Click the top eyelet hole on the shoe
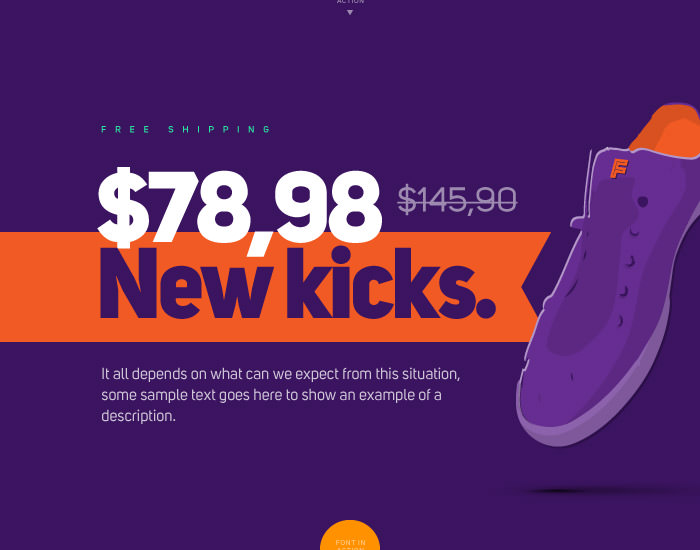 click(643, 201)
